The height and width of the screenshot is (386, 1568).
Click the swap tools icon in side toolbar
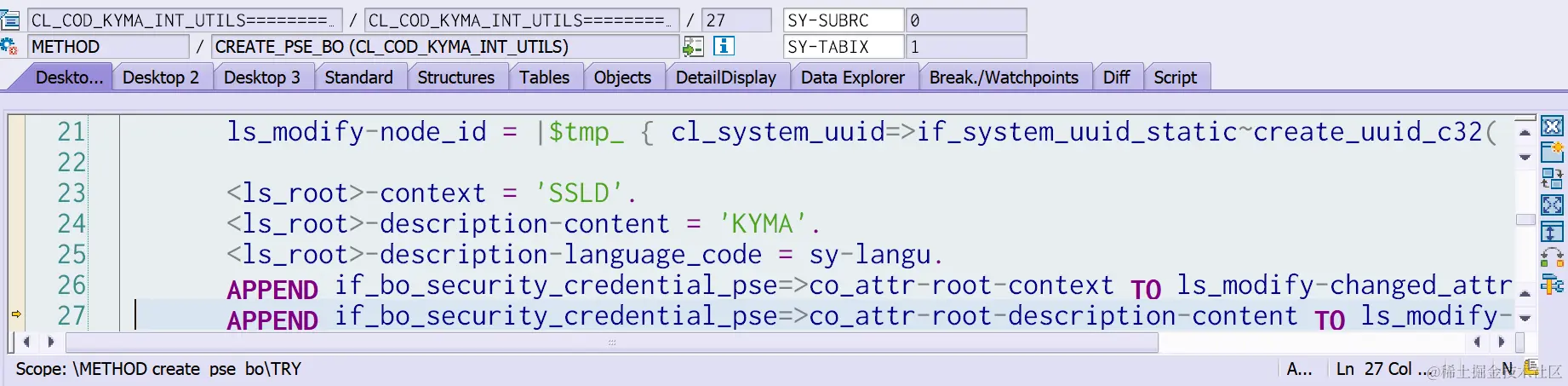(x=1552, y=178)
